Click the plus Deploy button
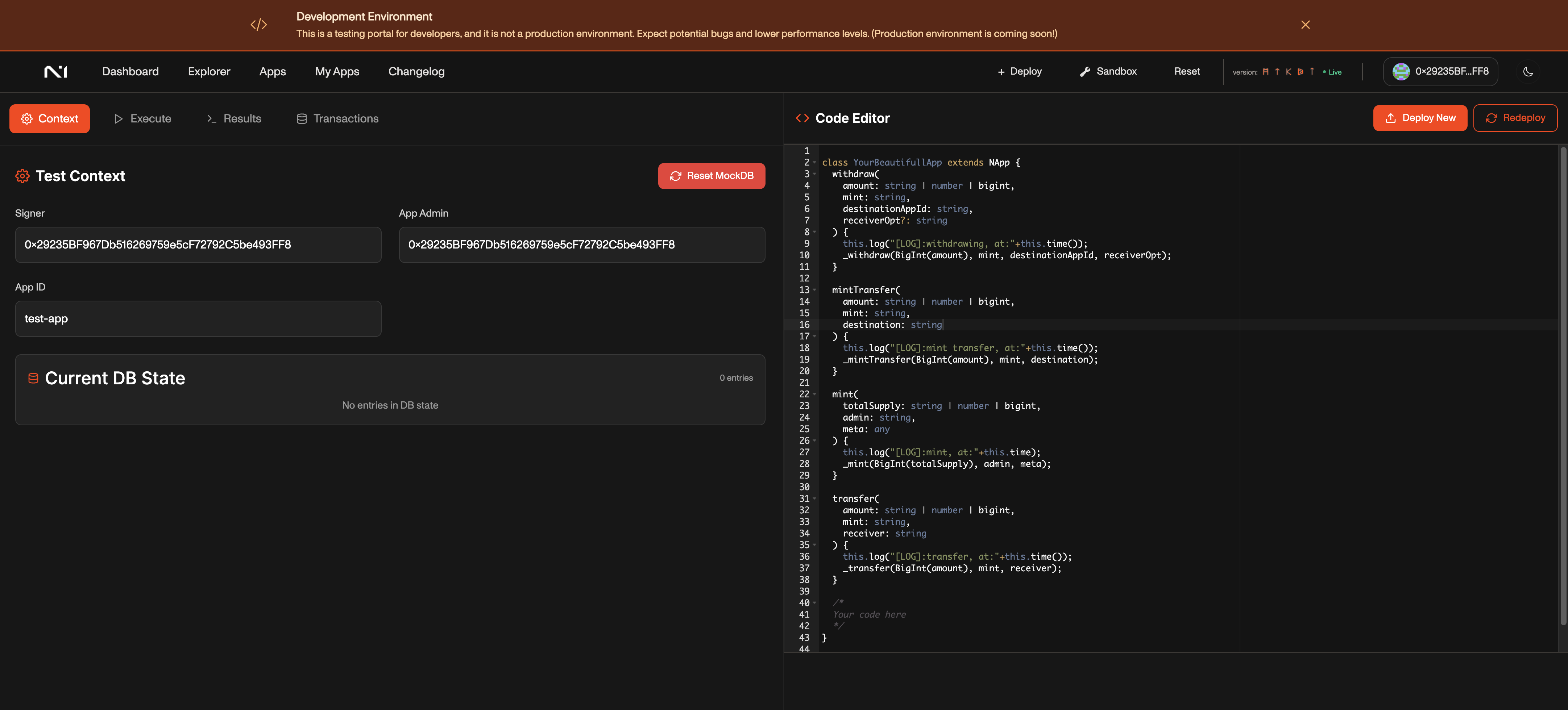1568x710 pixels. (x=1020, y=72)
